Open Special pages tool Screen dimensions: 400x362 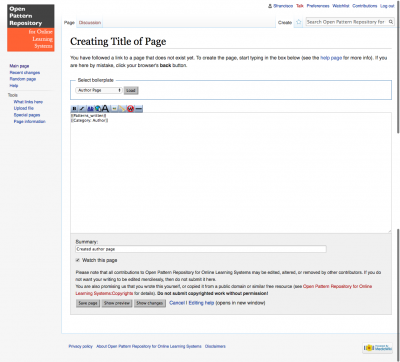[27, 115]
